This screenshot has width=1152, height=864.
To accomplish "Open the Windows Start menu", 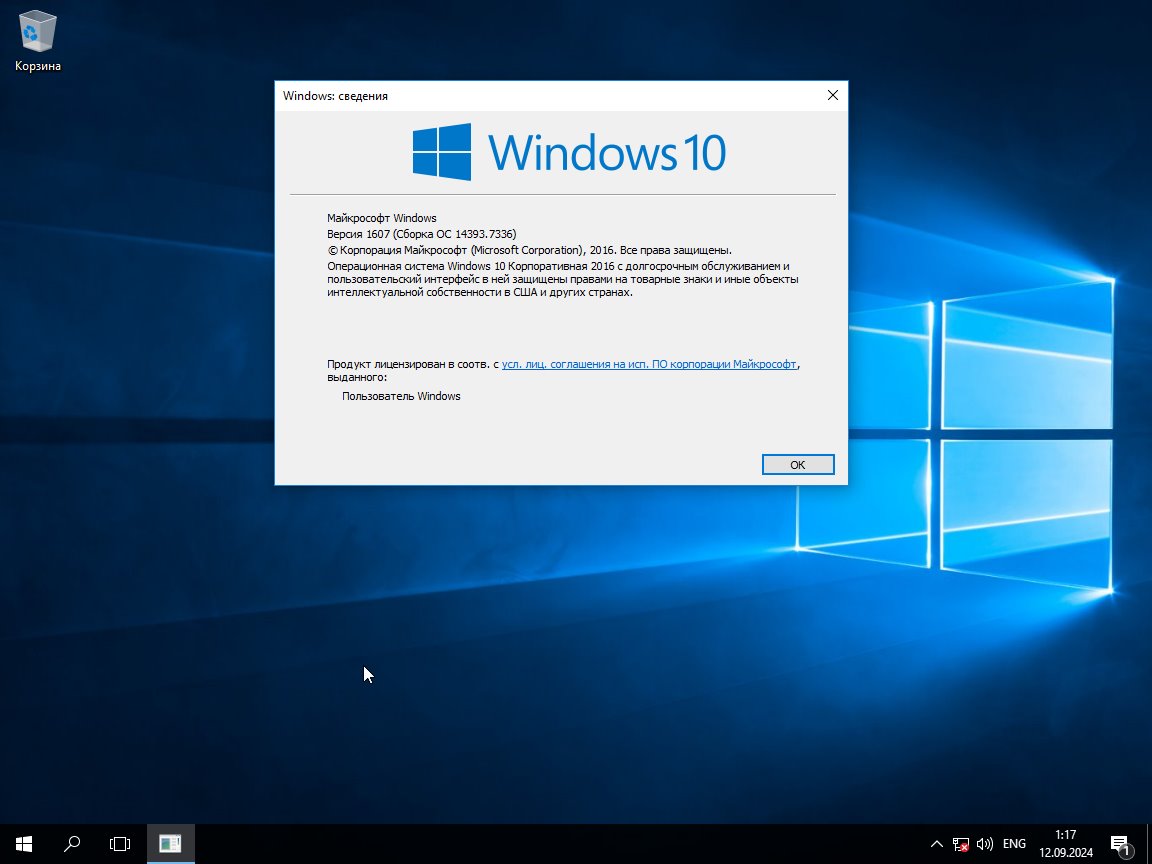I will coord(24,843).
